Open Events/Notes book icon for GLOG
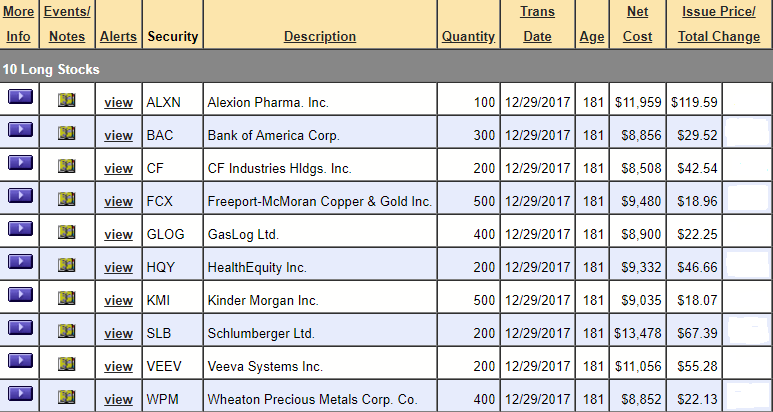Image resolution: width=773 pixels, height=412 pixels. coord(67,232)
